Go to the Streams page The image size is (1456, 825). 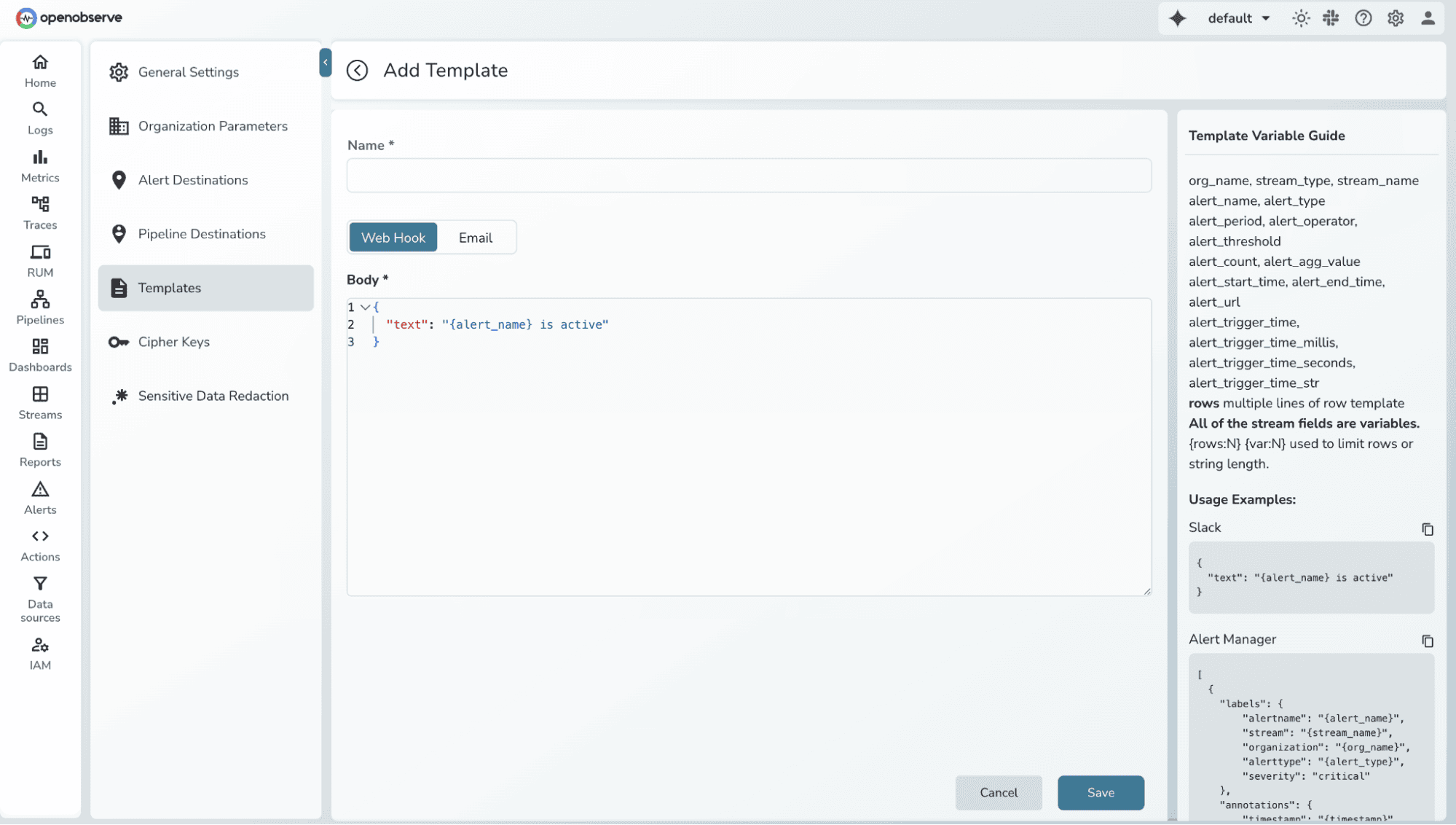40,402
